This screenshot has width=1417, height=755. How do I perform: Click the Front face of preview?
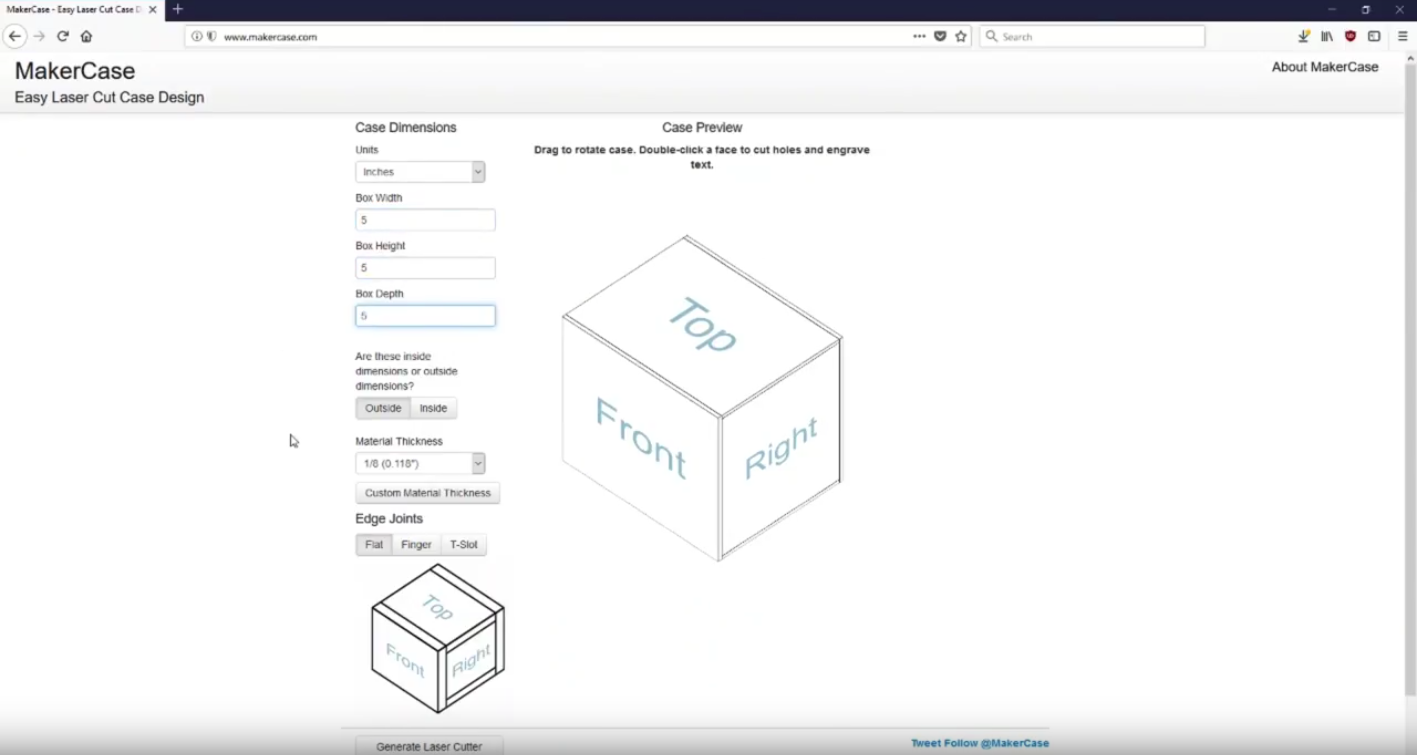[x=641, y=438]
